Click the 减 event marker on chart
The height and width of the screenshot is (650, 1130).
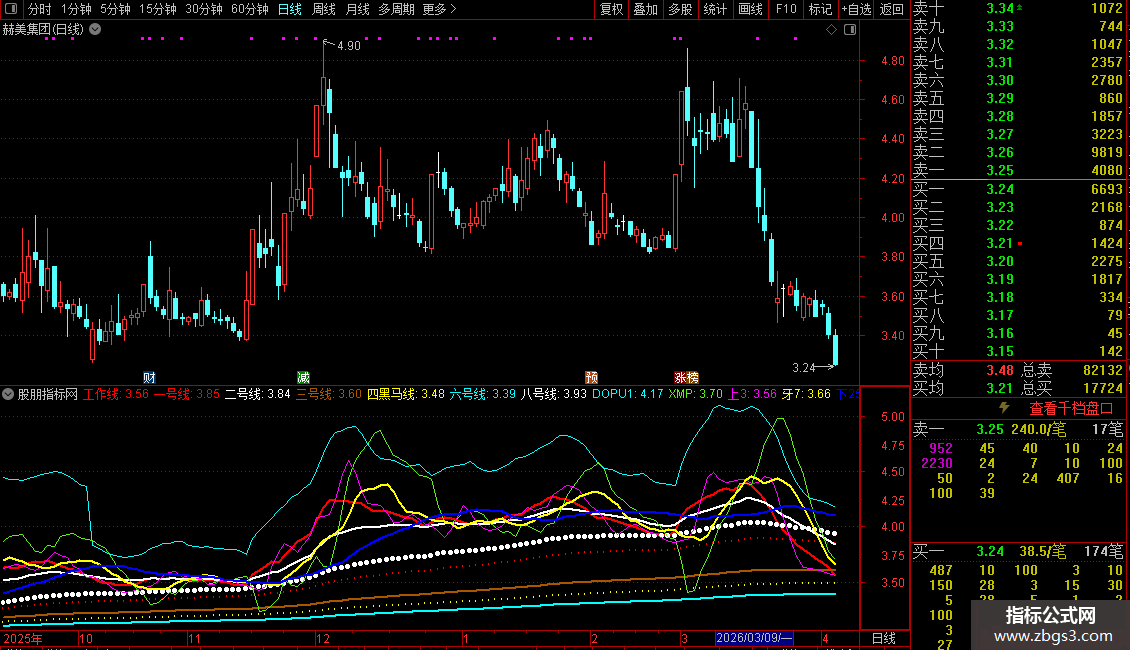pyautogui.click(x=303, y=377)
